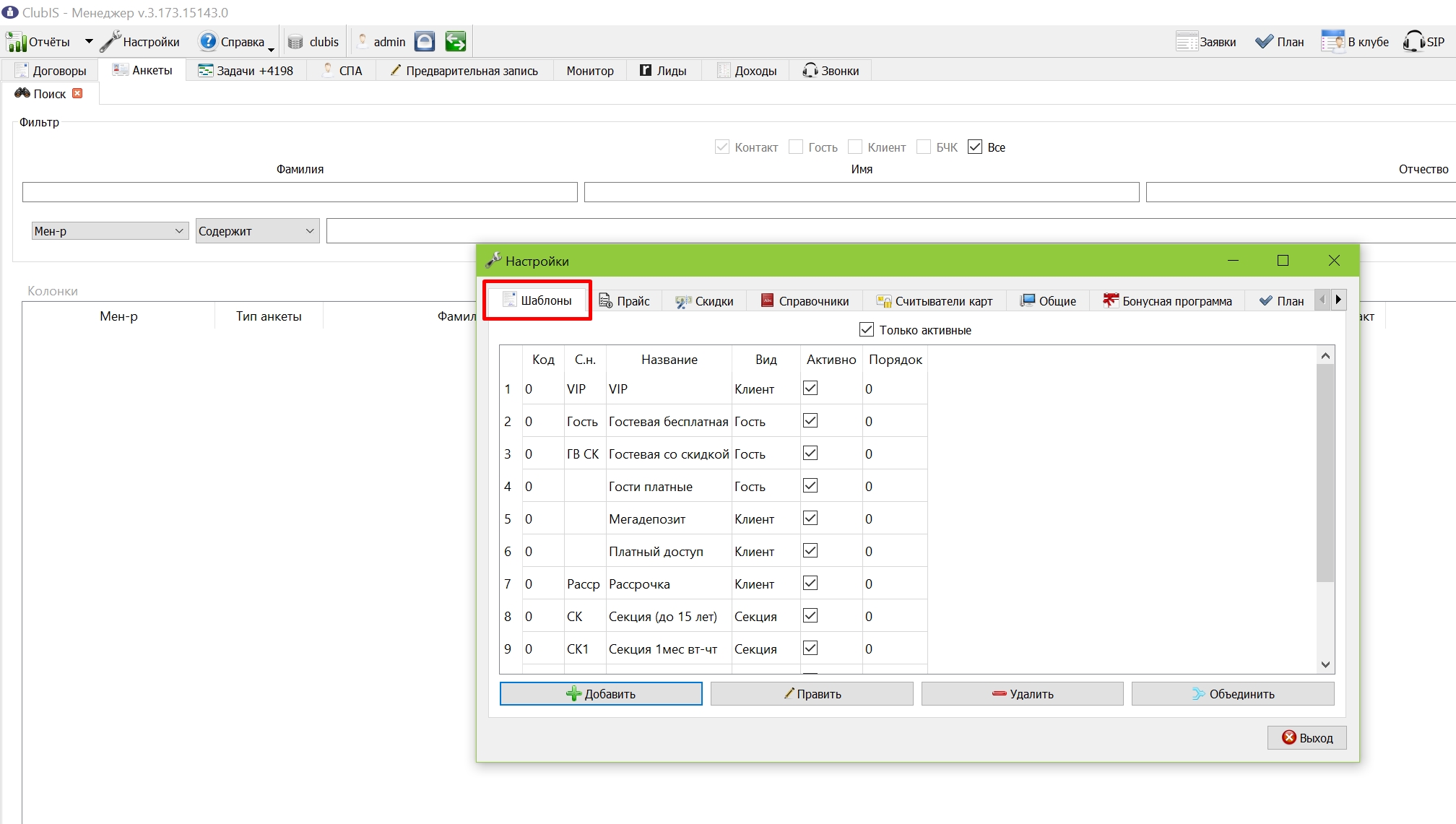This screenshot has height=824, width=1456.
Task: Click the templates list vertical scrollbar
Action: tap(1325, 509)
